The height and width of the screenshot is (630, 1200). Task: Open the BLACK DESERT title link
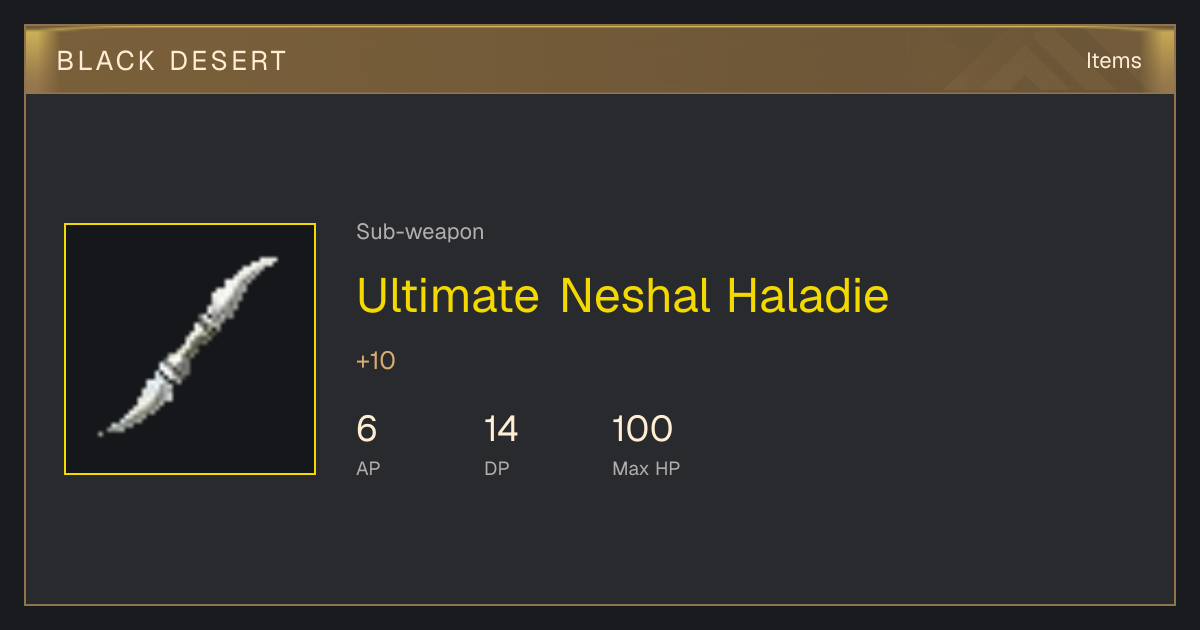click(172, 61)
